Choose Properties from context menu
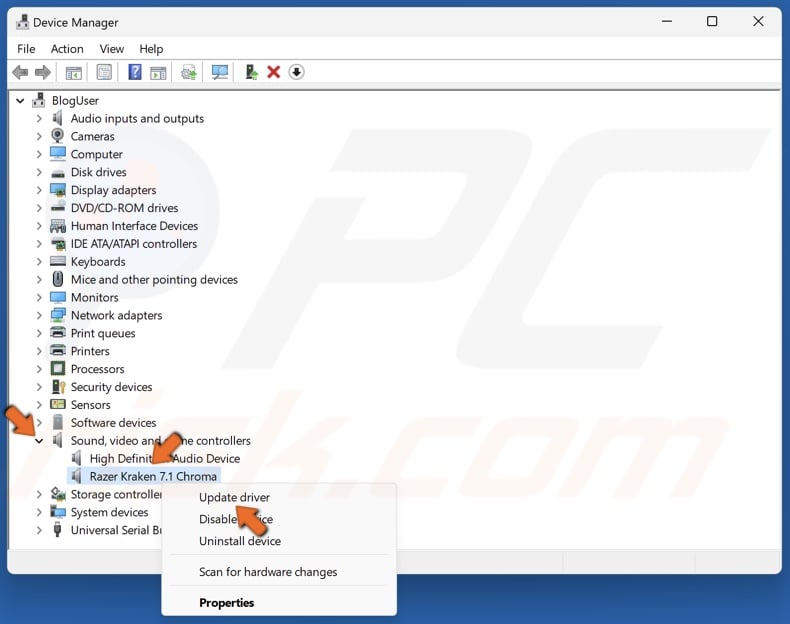This screenshot has width=790, height=624. click(279, 602)
